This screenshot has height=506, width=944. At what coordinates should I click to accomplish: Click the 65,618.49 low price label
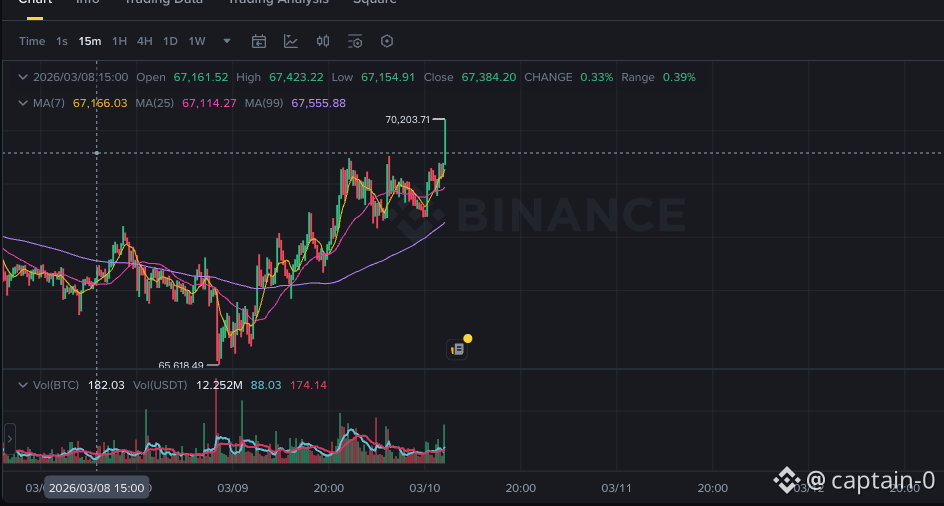pos(181,365)
